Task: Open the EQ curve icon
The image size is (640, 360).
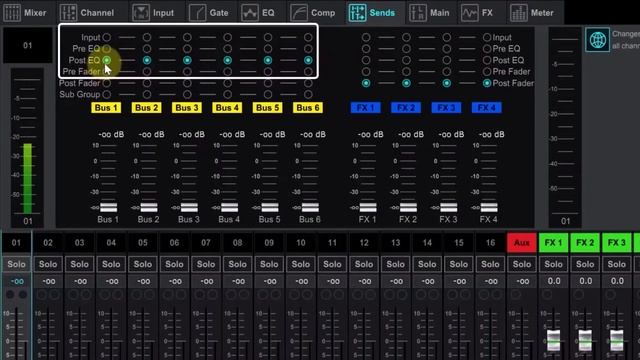Action: pos(249,13)
